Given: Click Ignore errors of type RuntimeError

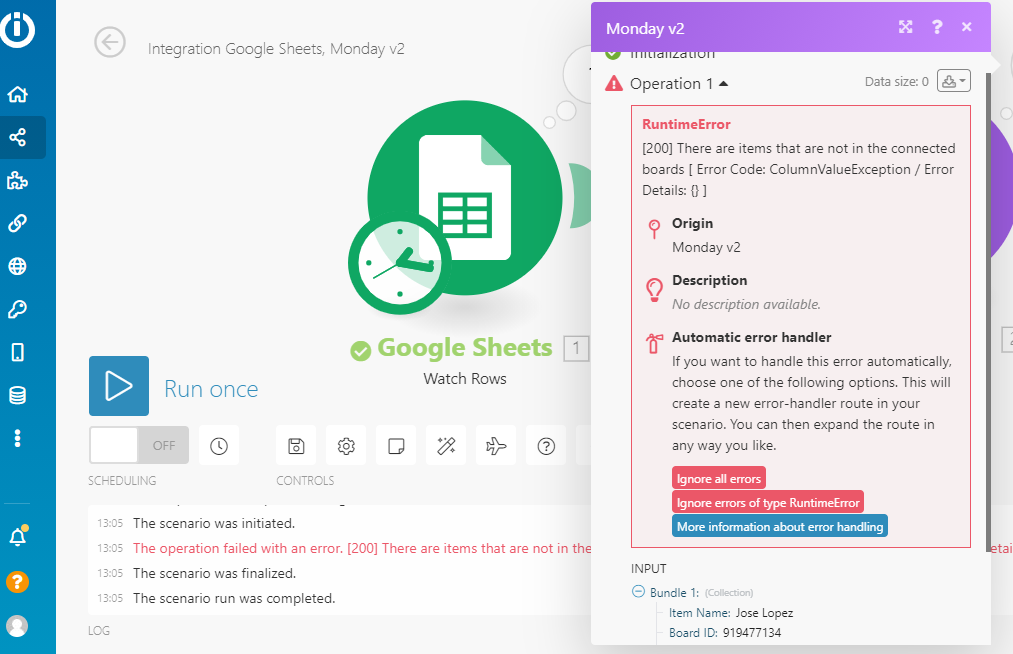Looking at the screenshot, I should [x=768, y=502].
